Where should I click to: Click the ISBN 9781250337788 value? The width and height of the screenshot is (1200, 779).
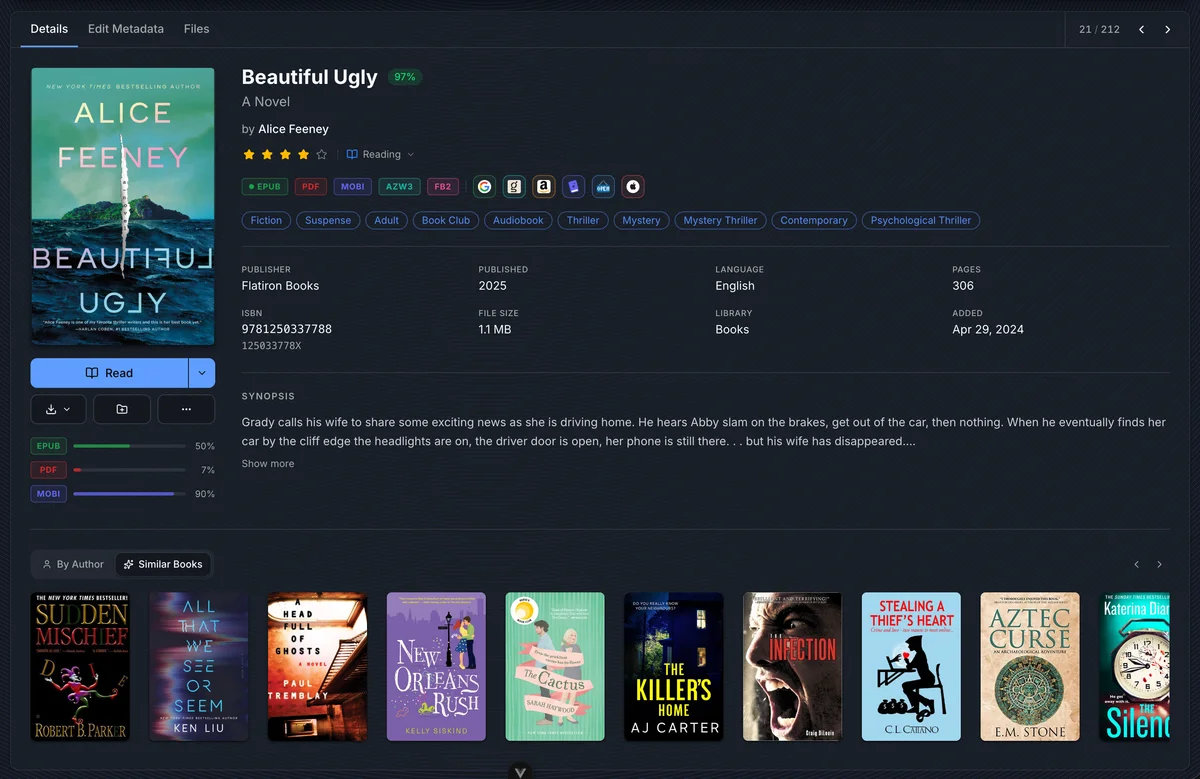pos(287,329)
